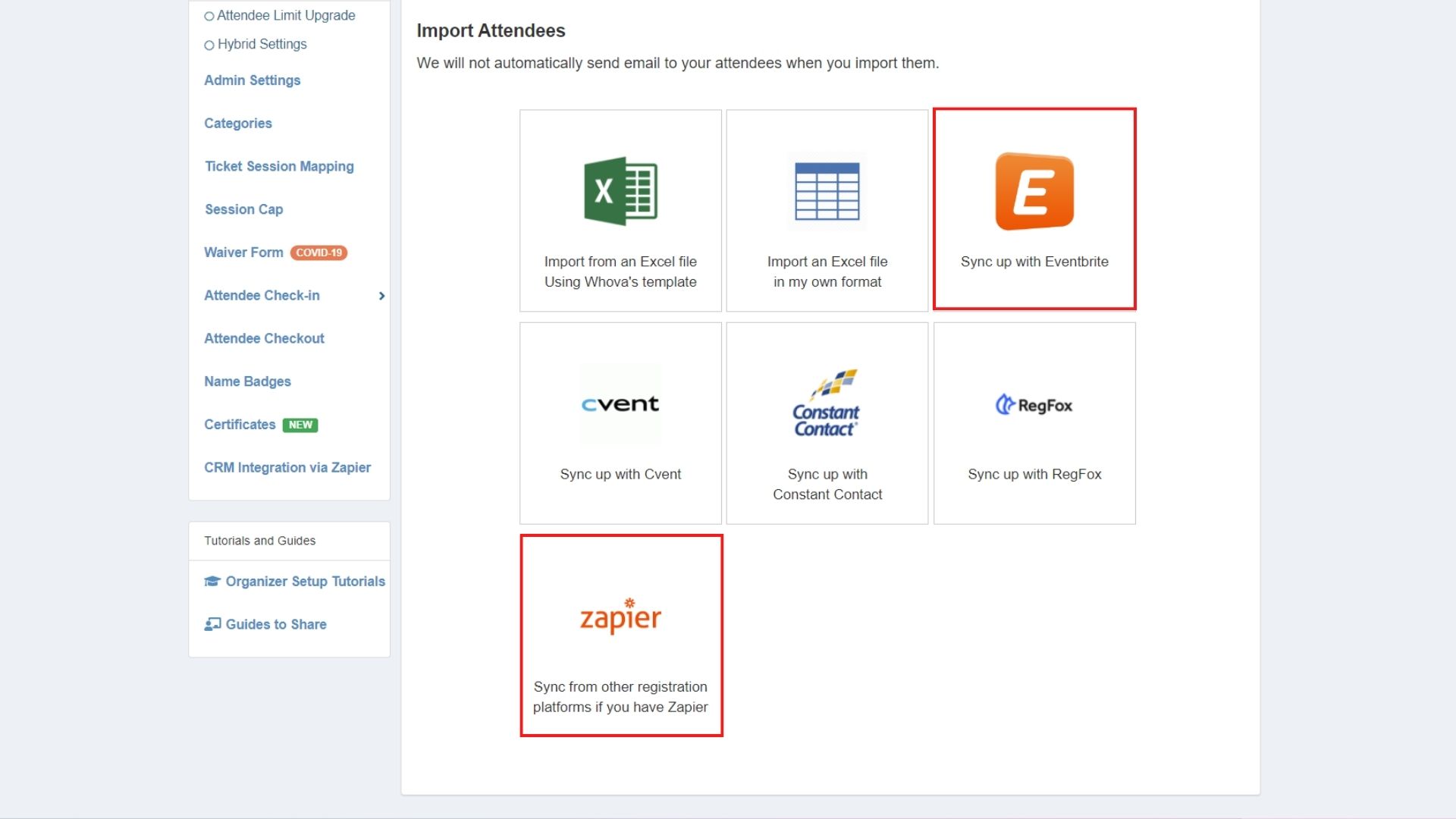Choose Sync up with Eventbrite
Viewport: 1456px width, 819px height.
tap(1034, 209)
